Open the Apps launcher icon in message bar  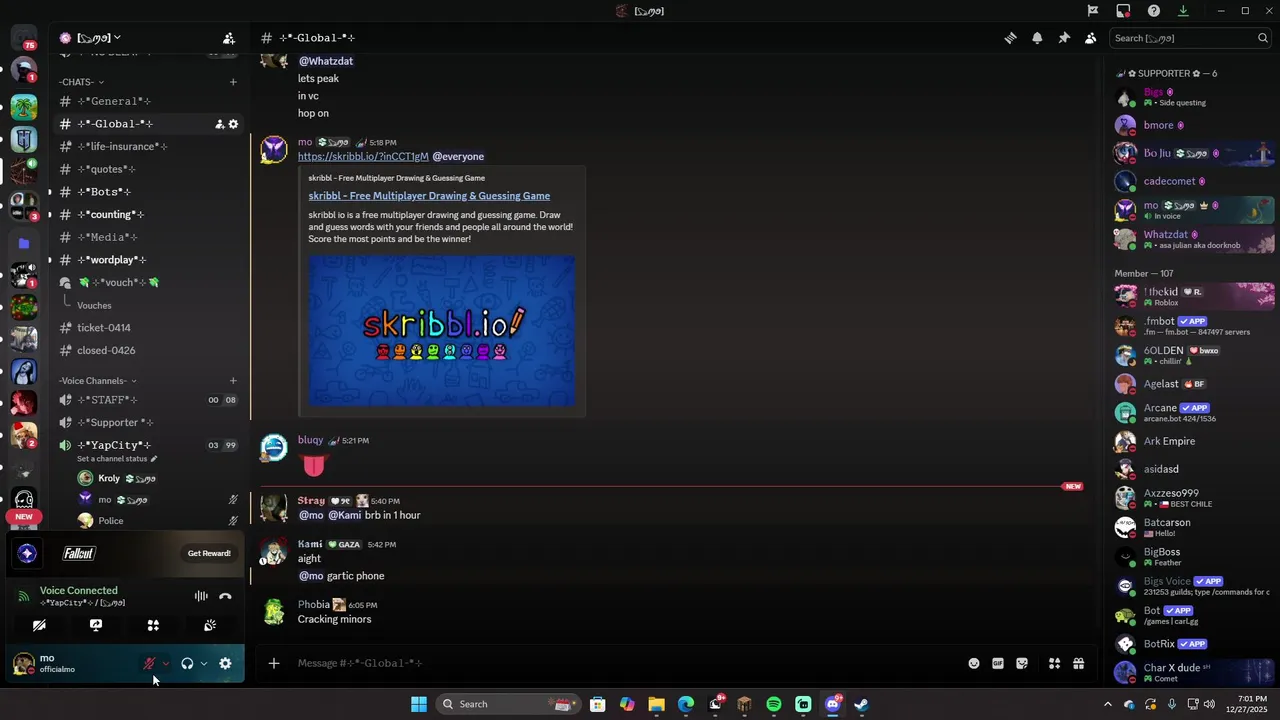point(1054,663)
